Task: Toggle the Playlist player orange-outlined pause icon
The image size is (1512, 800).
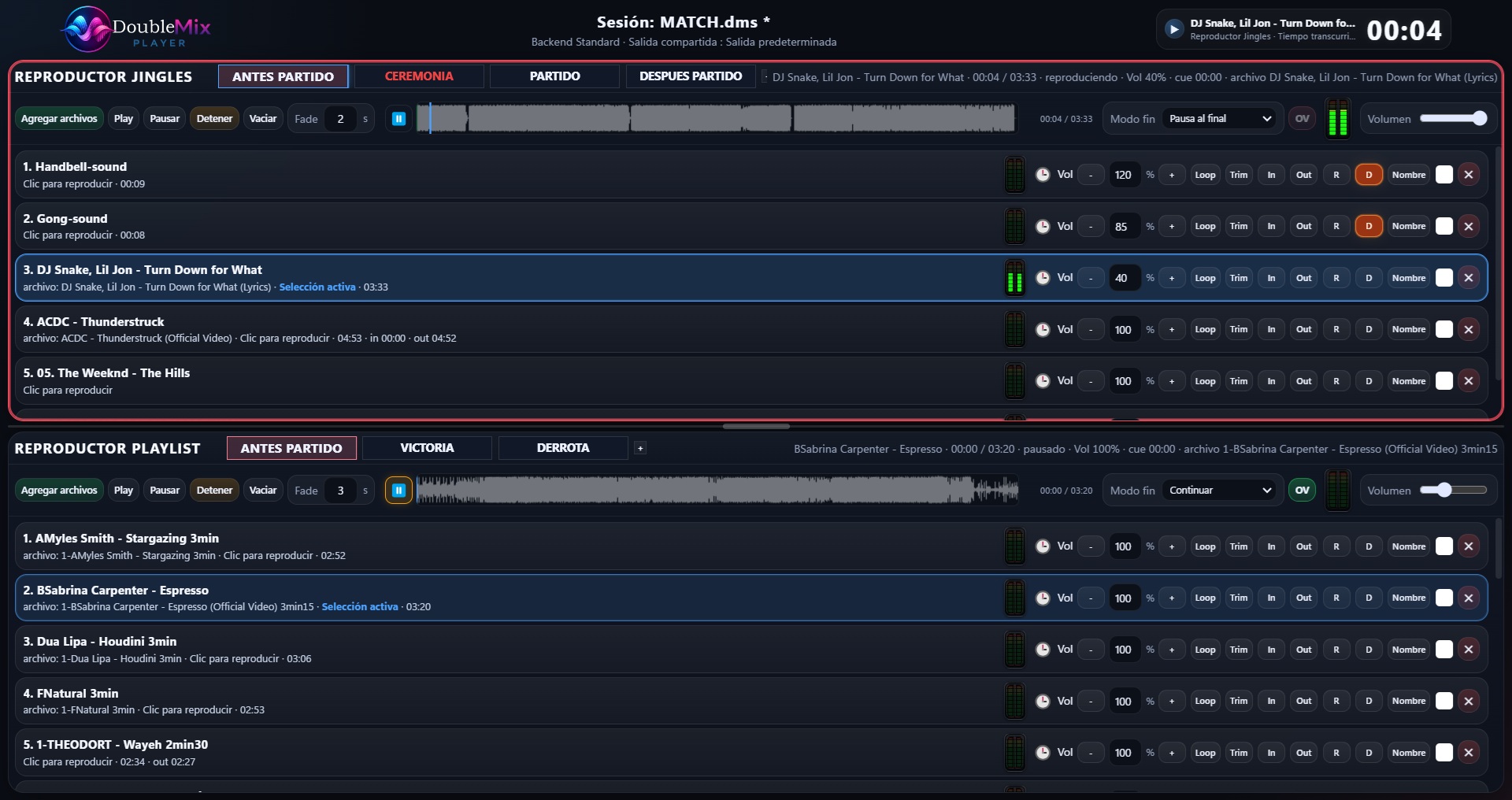Action: [x=398, y=491]
